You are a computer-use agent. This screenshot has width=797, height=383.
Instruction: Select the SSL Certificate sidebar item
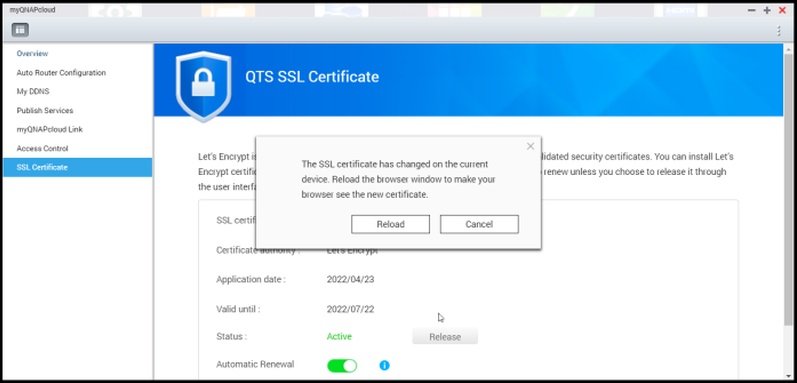pyautogui.click(x=78, y=167)
